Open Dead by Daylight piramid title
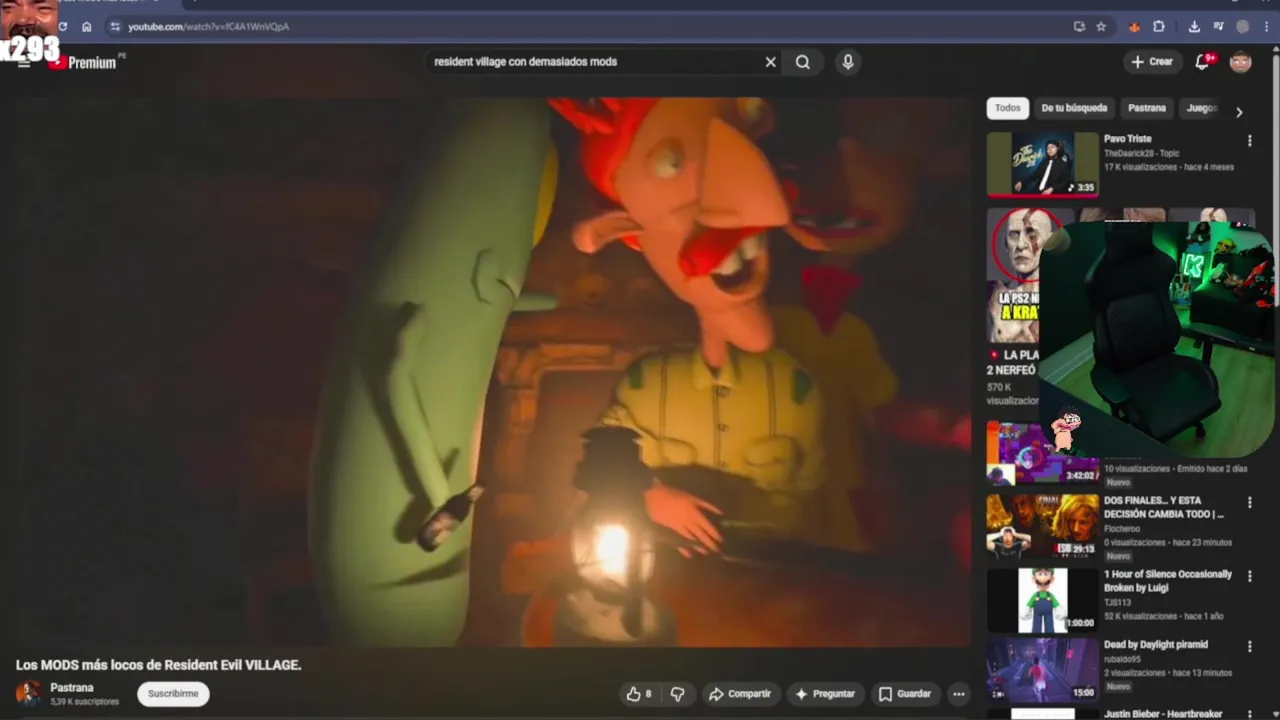Viewport: 1280px width, 720px height. [1156, 645]
